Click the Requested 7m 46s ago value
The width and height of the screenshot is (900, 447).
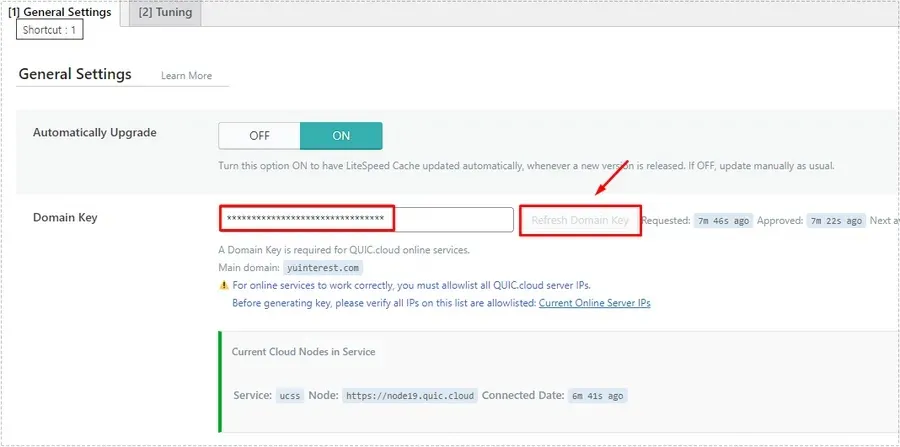point(723,221)
